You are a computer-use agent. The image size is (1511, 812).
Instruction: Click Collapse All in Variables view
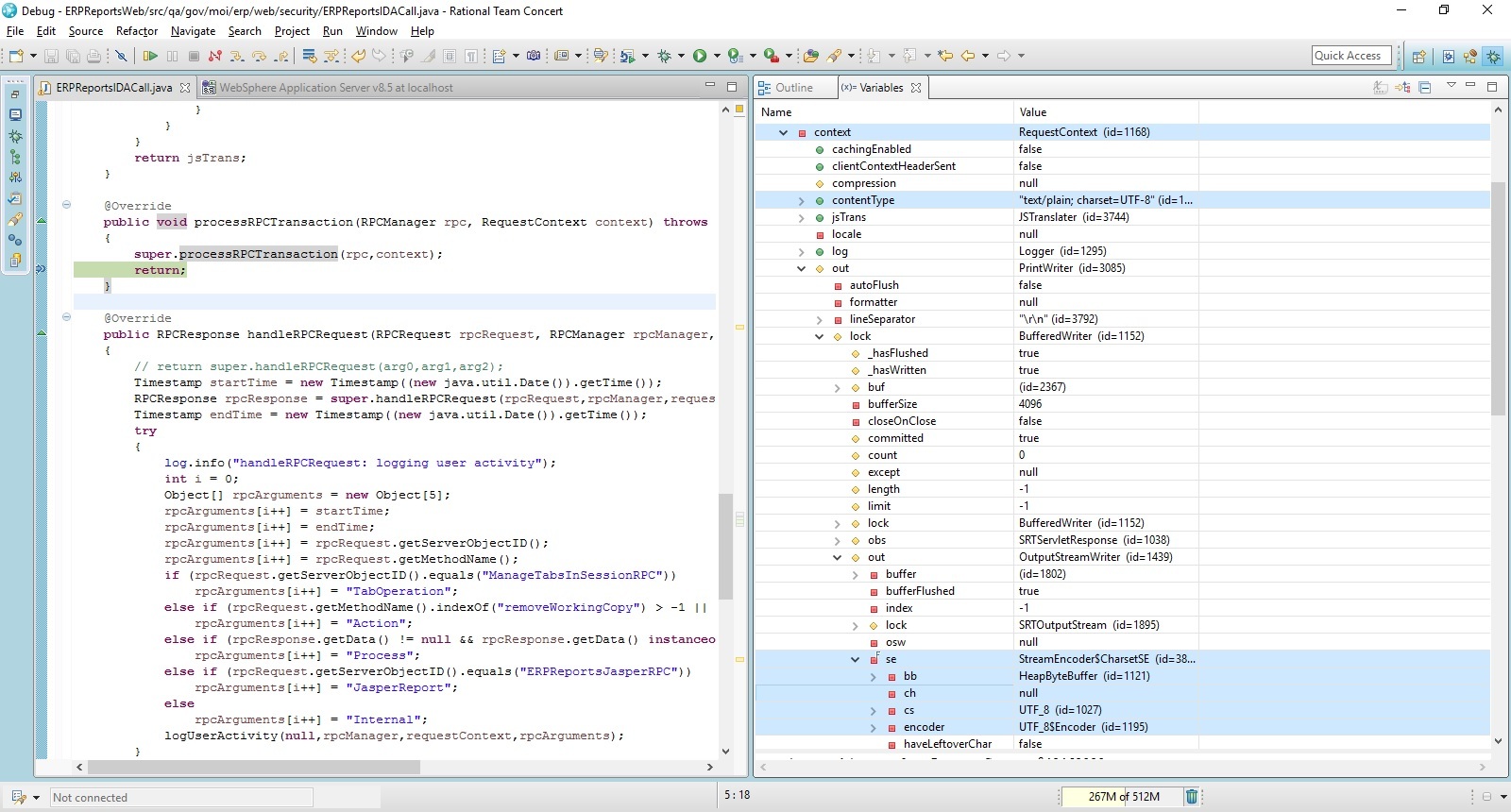coord(1425,88)
